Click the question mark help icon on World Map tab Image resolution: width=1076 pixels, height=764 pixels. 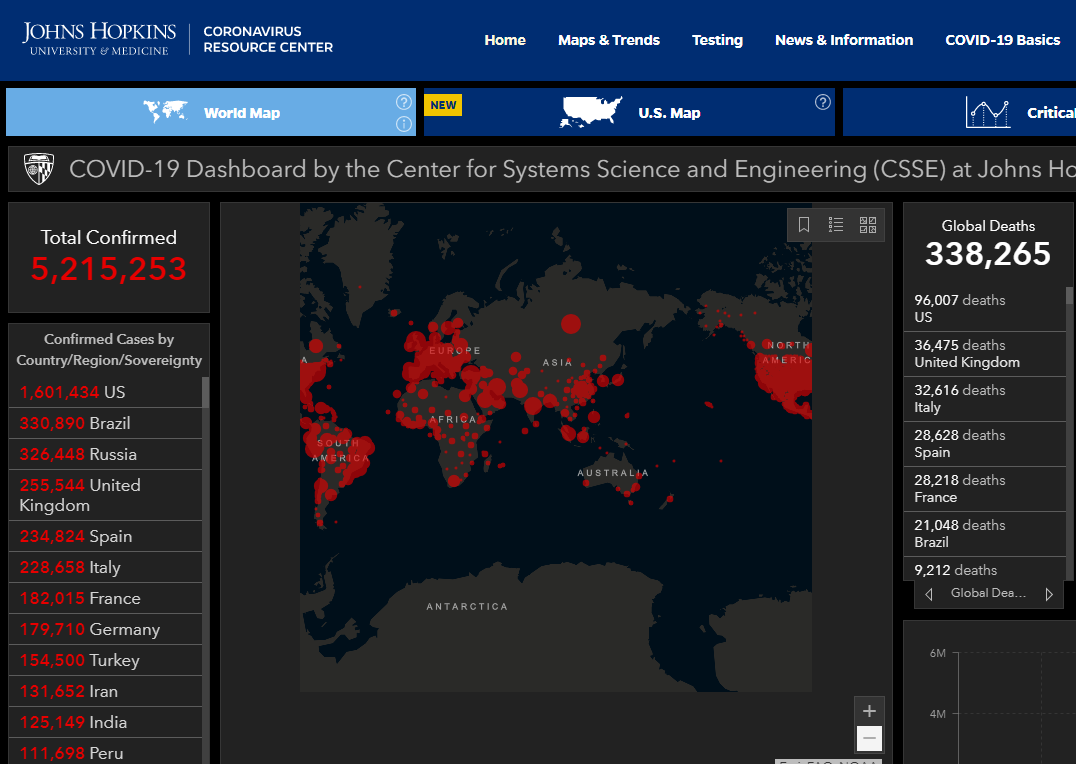click(x=404, y=102)
